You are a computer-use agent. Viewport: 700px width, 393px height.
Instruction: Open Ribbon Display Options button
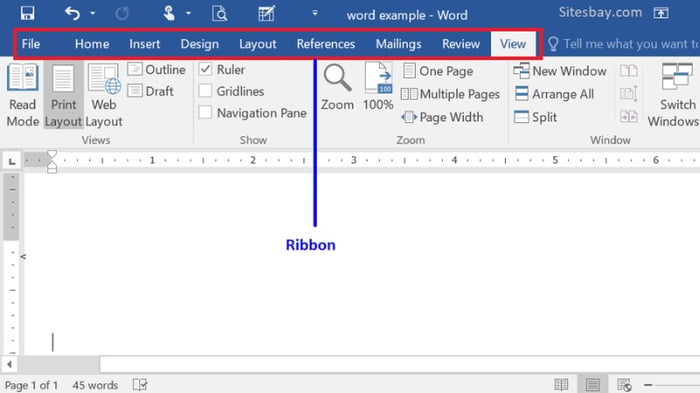(x=661, y=13)
